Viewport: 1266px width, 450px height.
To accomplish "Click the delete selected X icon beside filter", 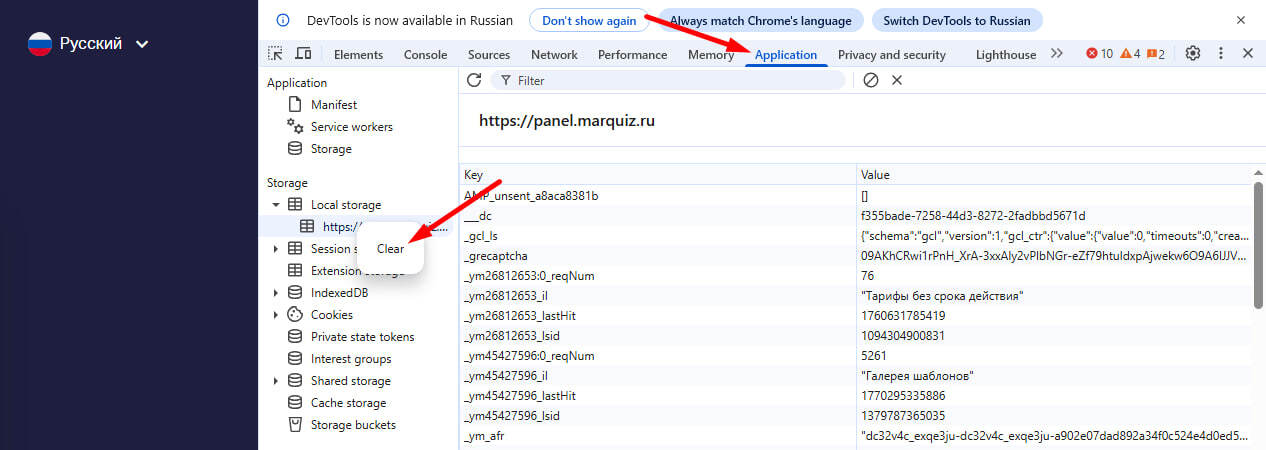I will (x=897, y=80).
